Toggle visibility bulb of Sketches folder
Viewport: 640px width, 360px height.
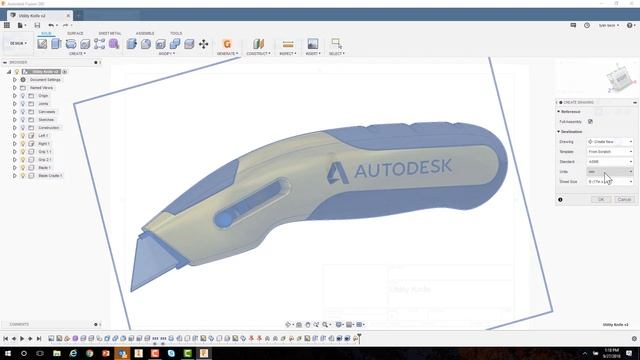23,120
